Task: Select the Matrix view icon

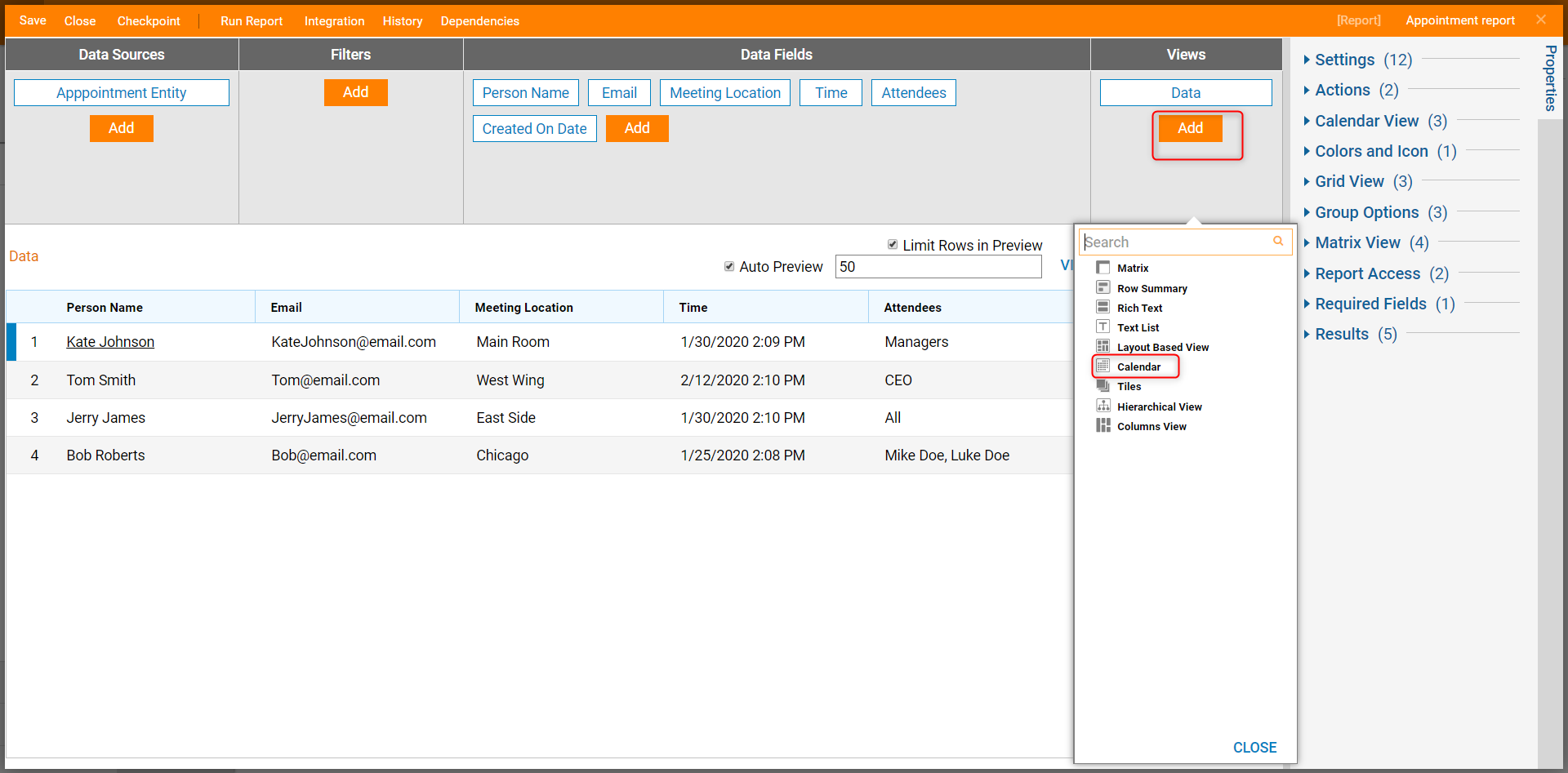Action: point(1103,268)
